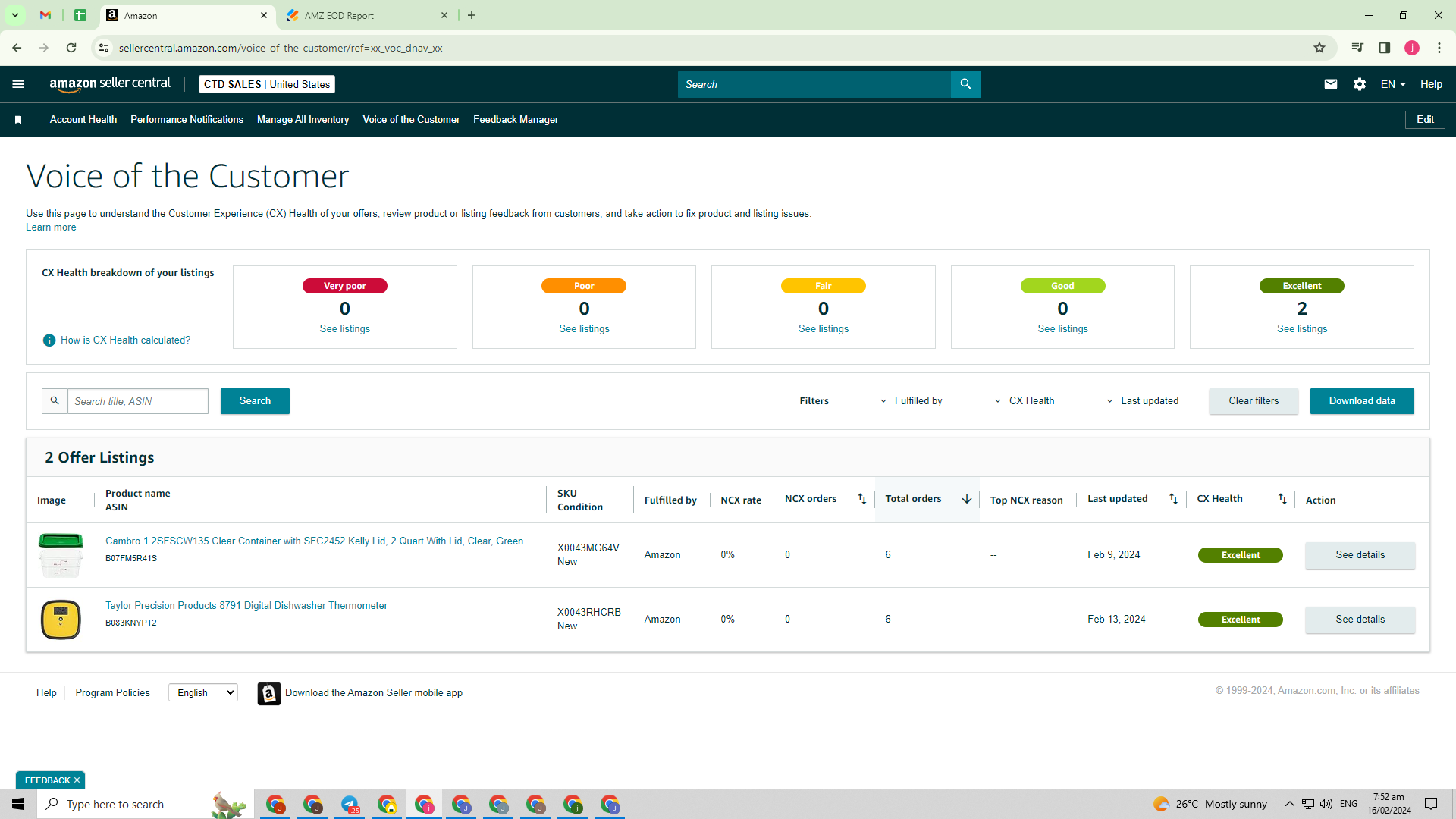Image resolution: width=1456 pixels, height=819 pixels.
Task: Open Chrome three-dot menu
Action: (1439, 48)
